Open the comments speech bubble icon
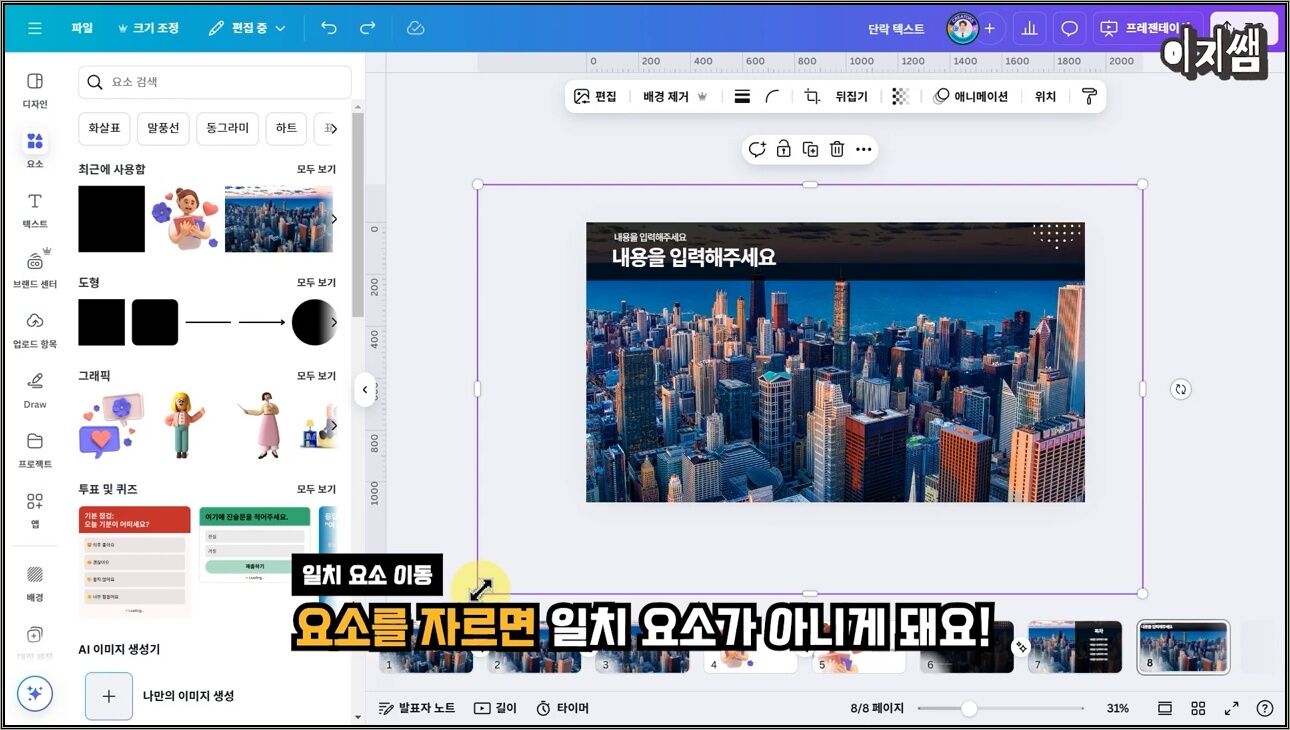 point(1069,28)
